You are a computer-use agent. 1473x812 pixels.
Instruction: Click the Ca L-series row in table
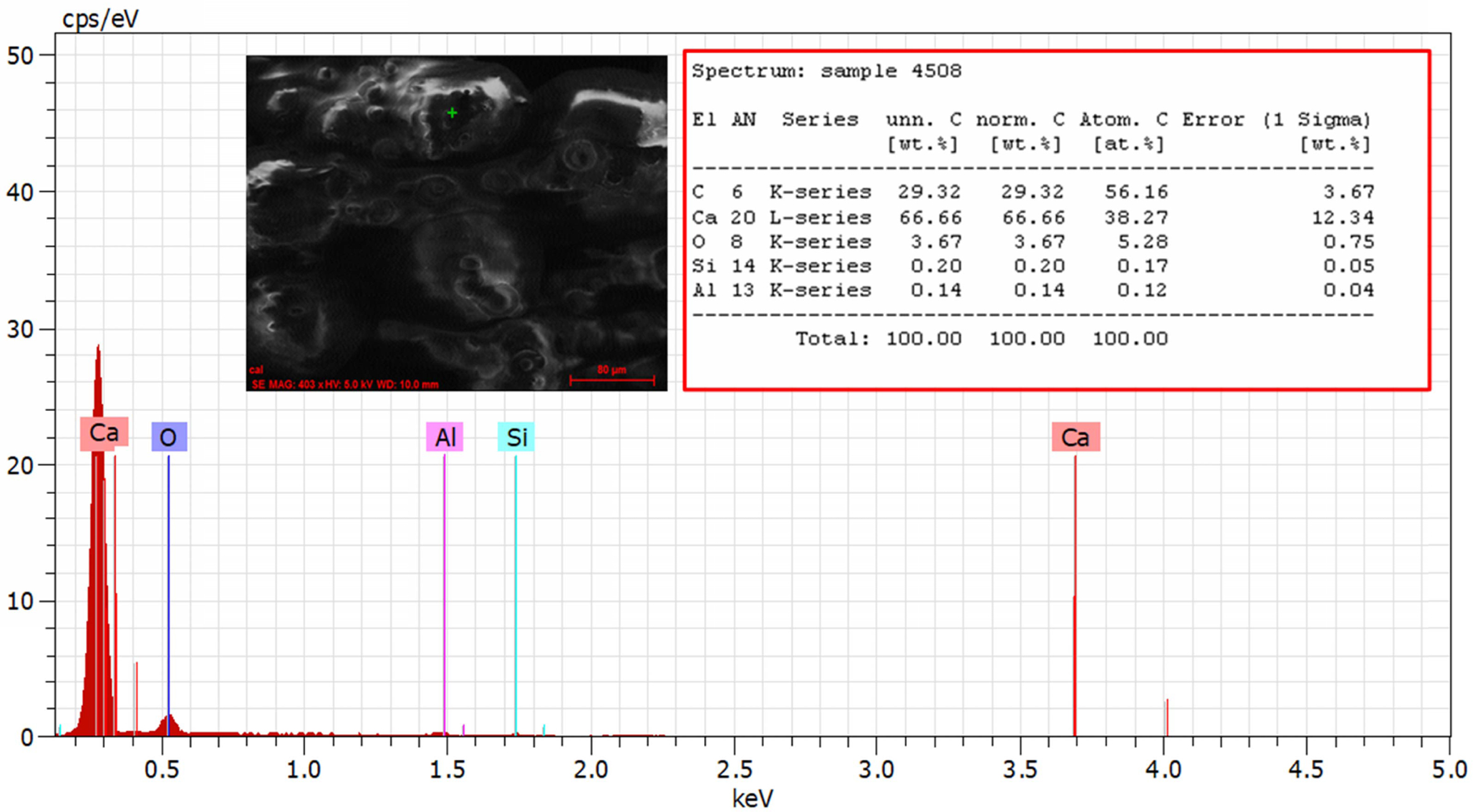1032,218
